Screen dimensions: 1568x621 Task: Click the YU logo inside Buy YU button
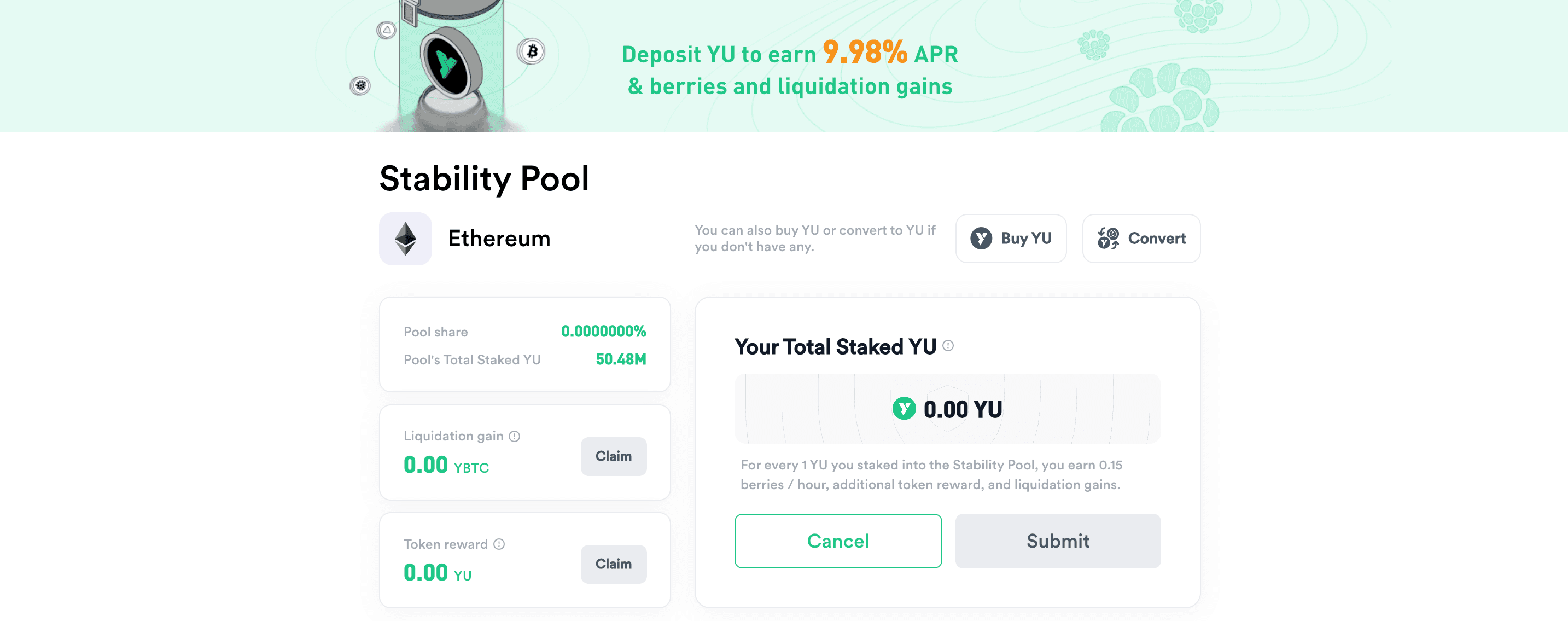click(x=981, y=238)
